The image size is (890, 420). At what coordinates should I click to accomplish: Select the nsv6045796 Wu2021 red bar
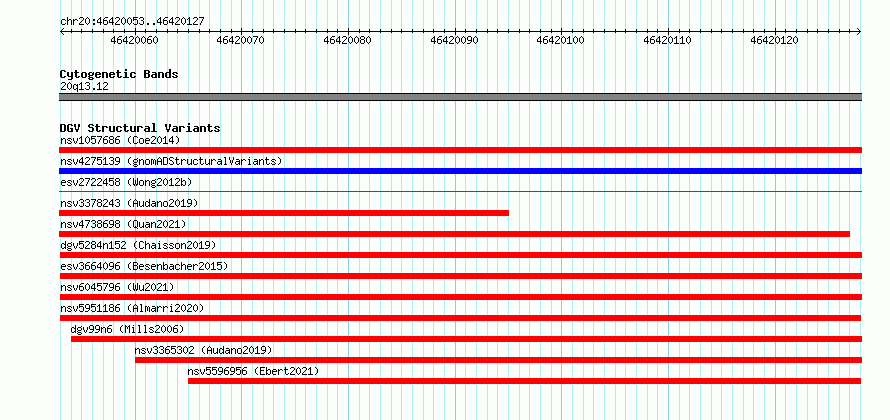[460, 297]
